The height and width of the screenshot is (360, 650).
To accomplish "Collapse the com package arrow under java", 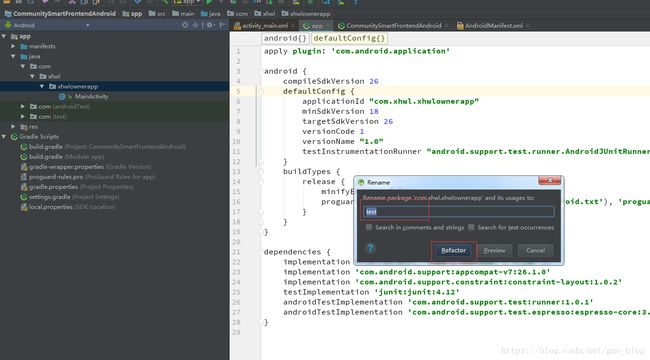I will (x=23, y=66).
